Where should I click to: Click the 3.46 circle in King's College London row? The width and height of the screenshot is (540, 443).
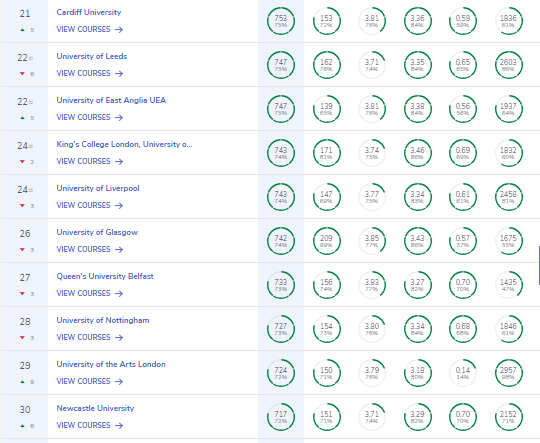click(x=417, y=153)
